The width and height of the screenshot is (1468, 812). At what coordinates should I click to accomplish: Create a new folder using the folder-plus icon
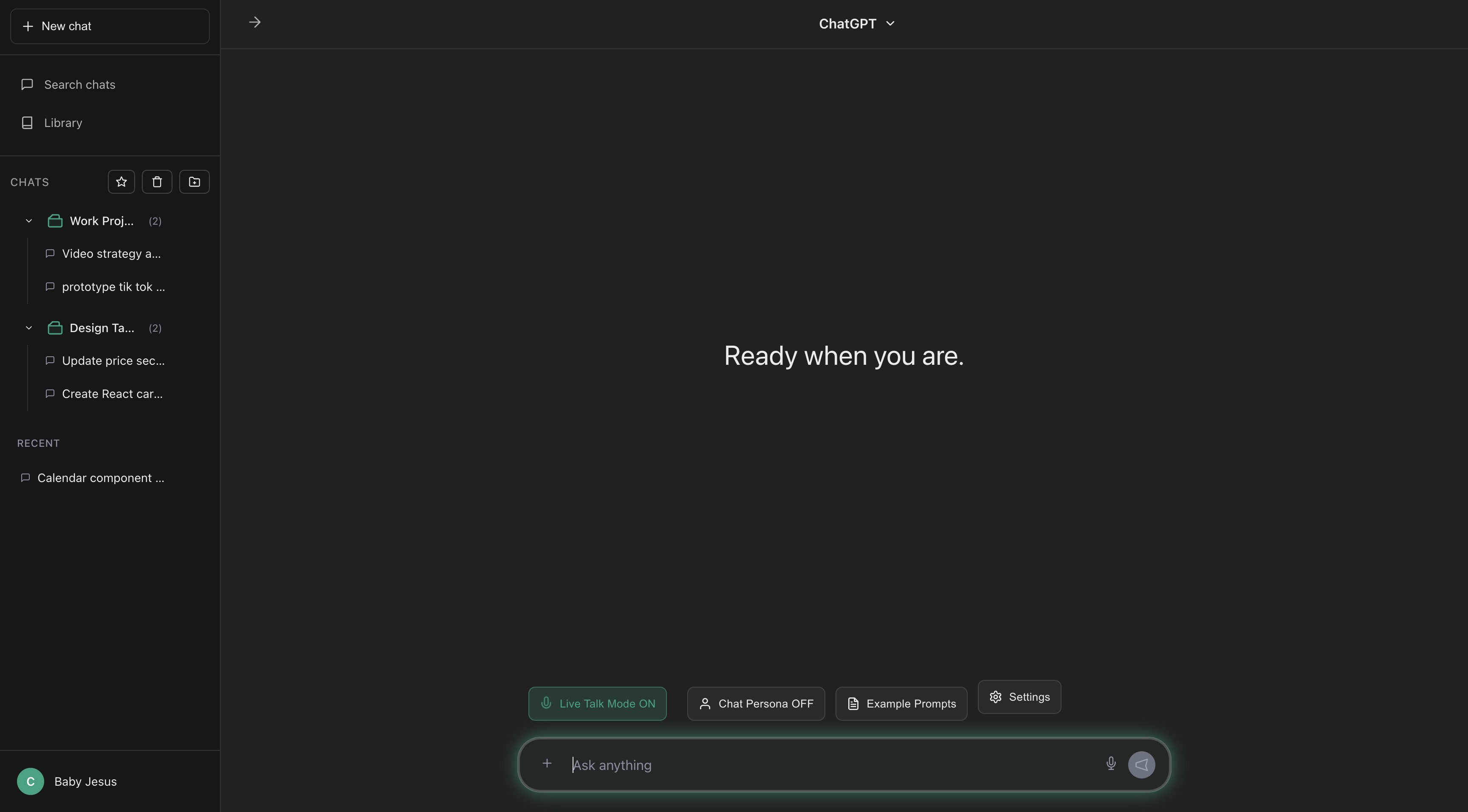coord(194,181)
